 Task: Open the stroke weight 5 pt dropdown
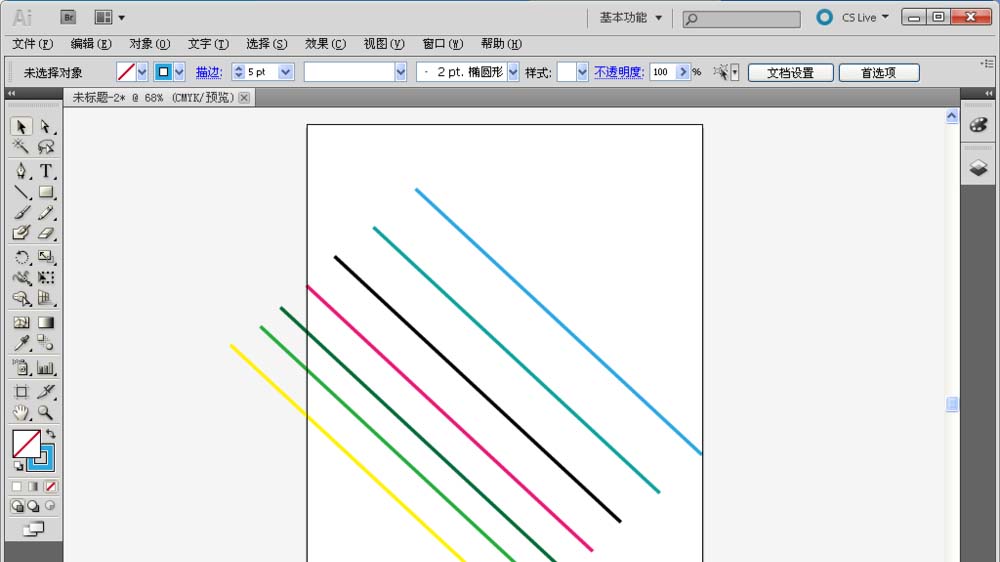click(x=286, y=72)
